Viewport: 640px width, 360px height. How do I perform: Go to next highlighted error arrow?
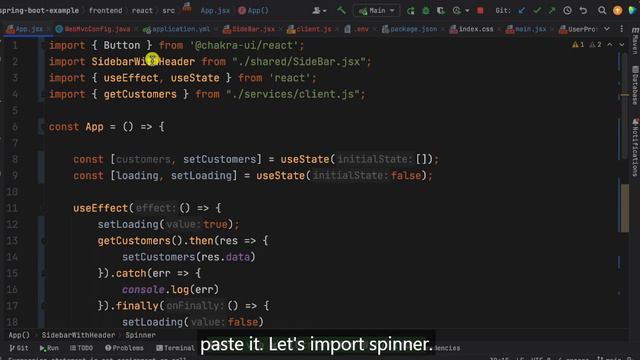tap(622, 44)
